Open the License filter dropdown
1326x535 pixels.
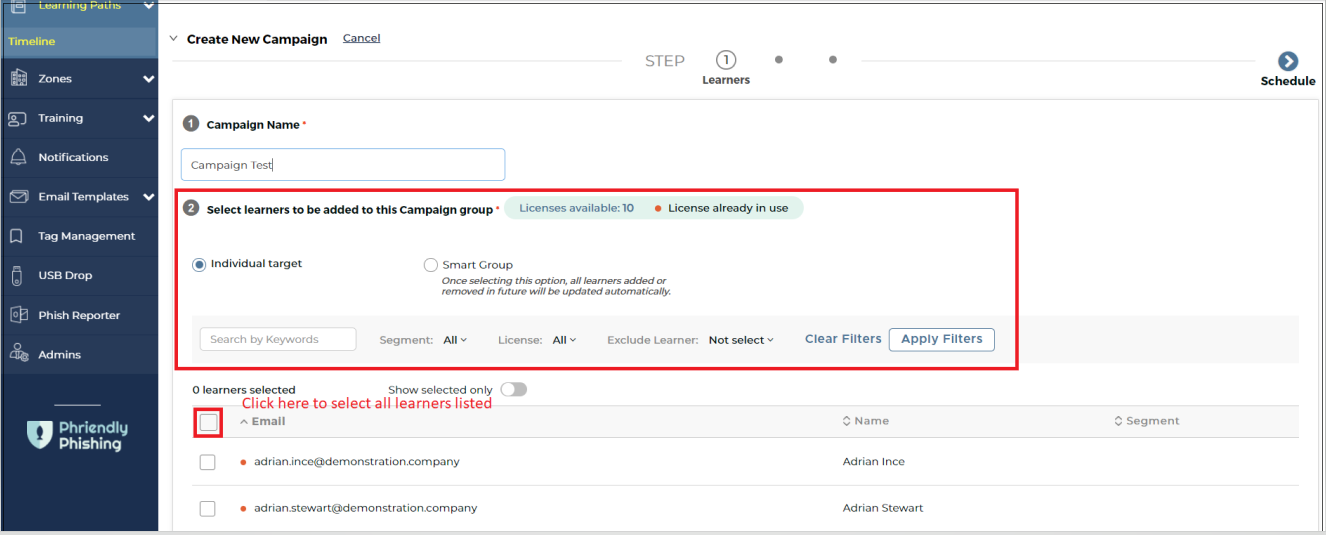564,340
